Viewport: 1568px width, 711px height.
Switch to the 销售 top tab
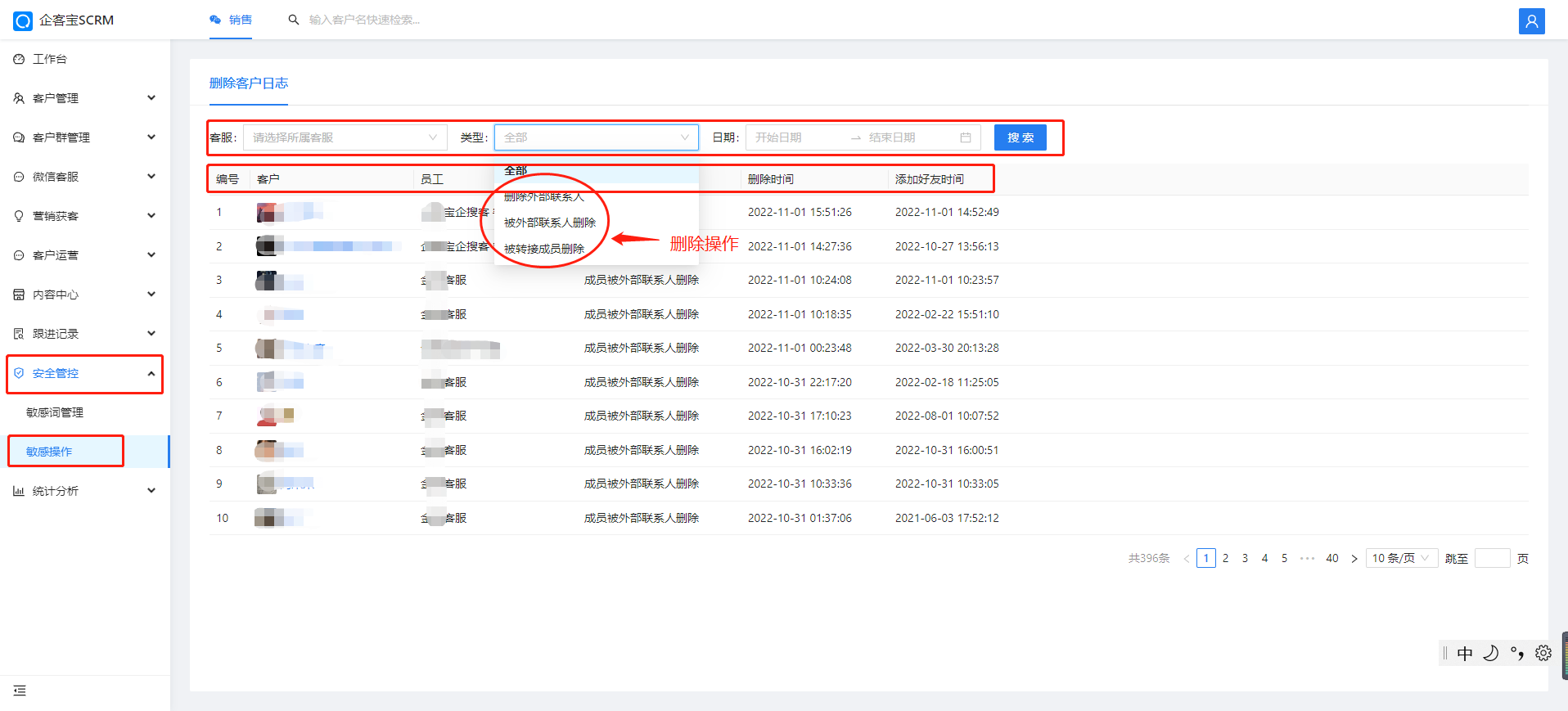pyautogui.click(x=231, y=20)
